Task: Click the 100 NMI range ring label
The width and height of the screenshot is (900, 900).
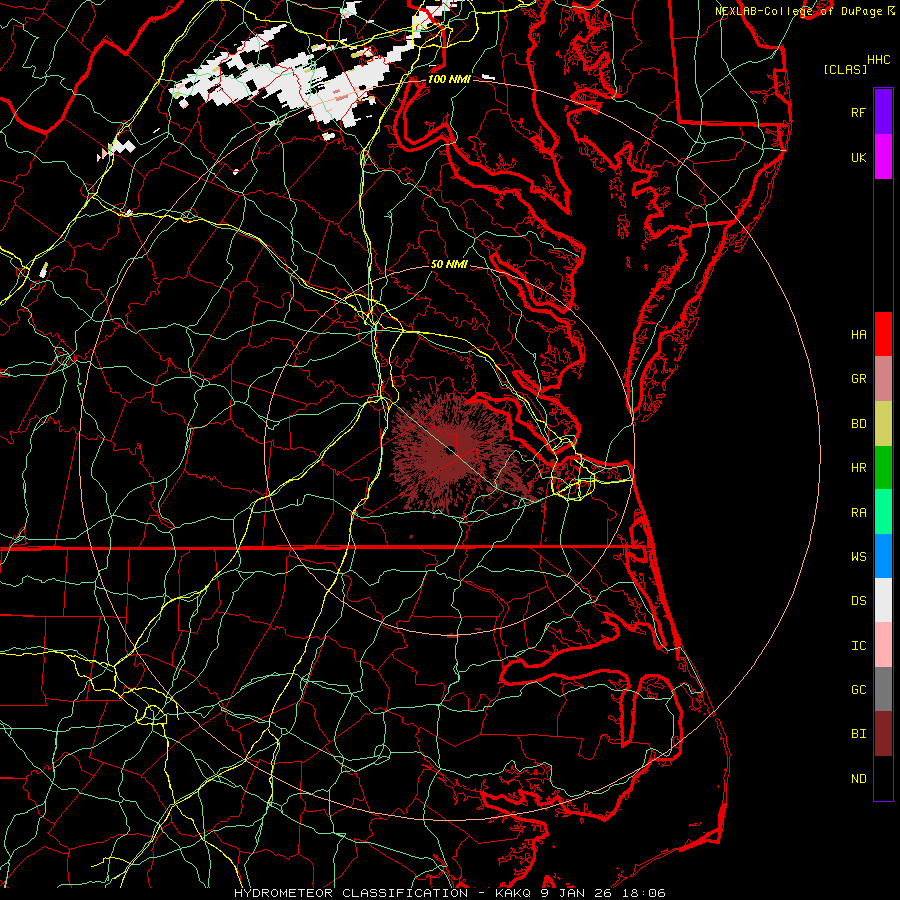Action: pos(448,79)
